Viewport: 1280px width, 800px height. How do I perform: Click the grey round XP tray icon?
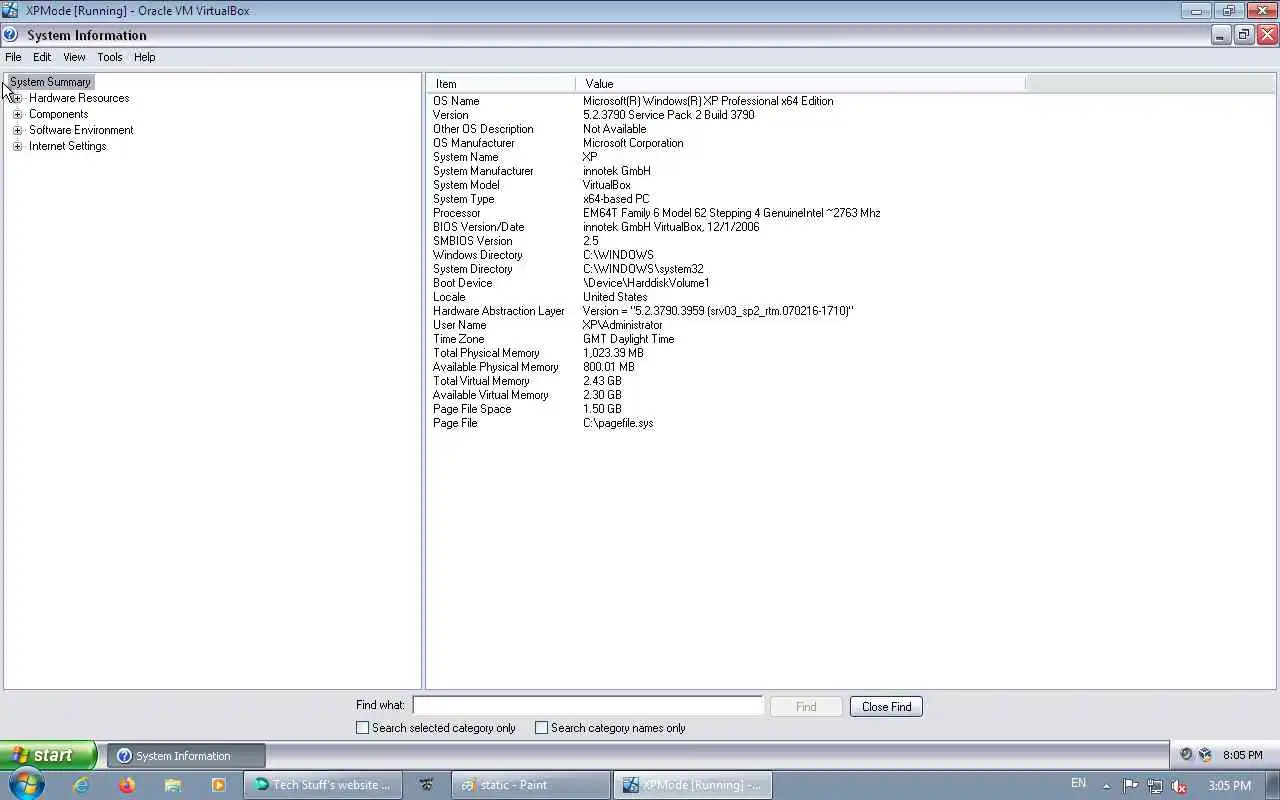[x=1186, y=755]
